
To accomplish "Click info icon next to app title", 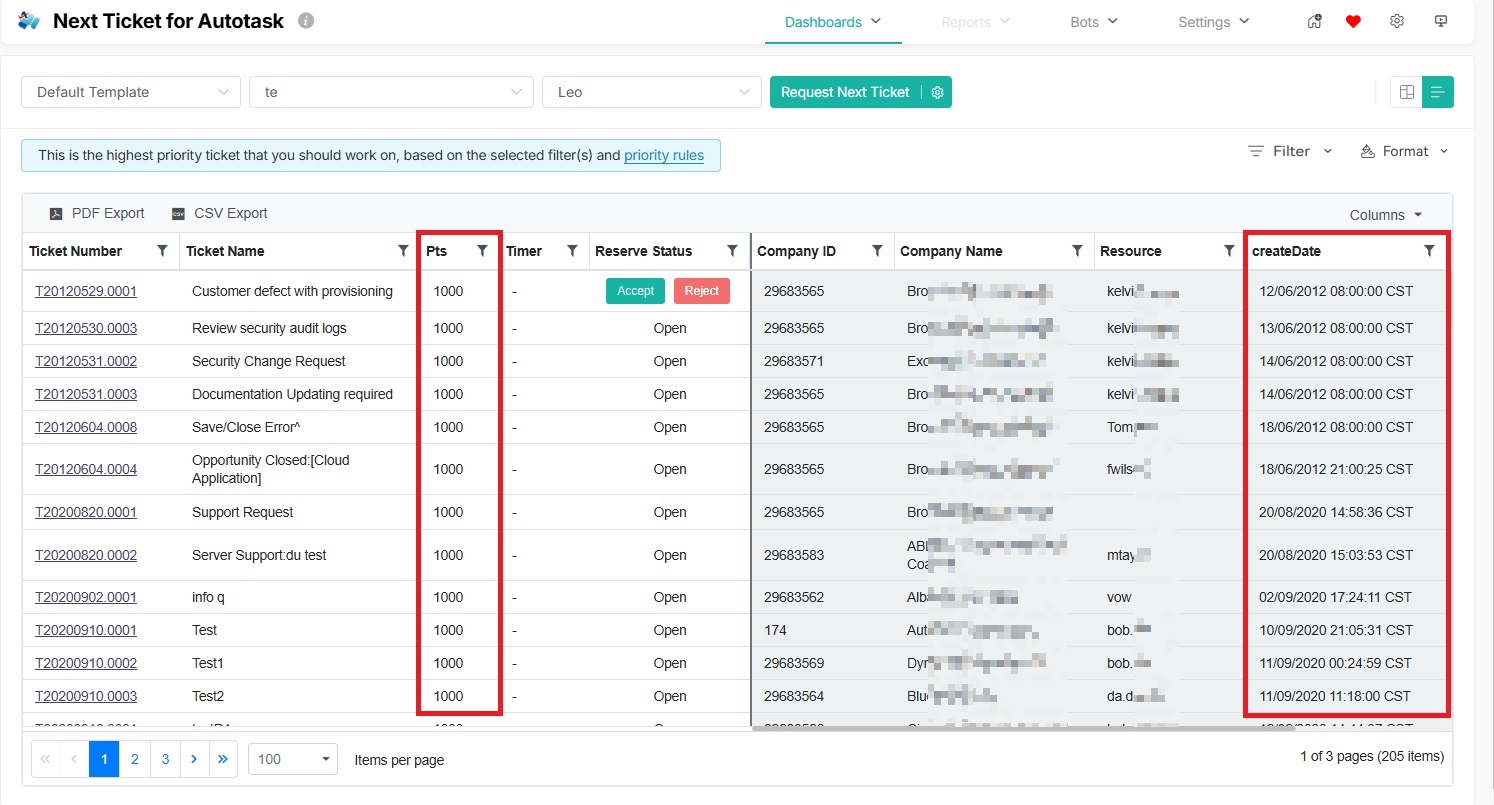I will (x=306, y=21).
